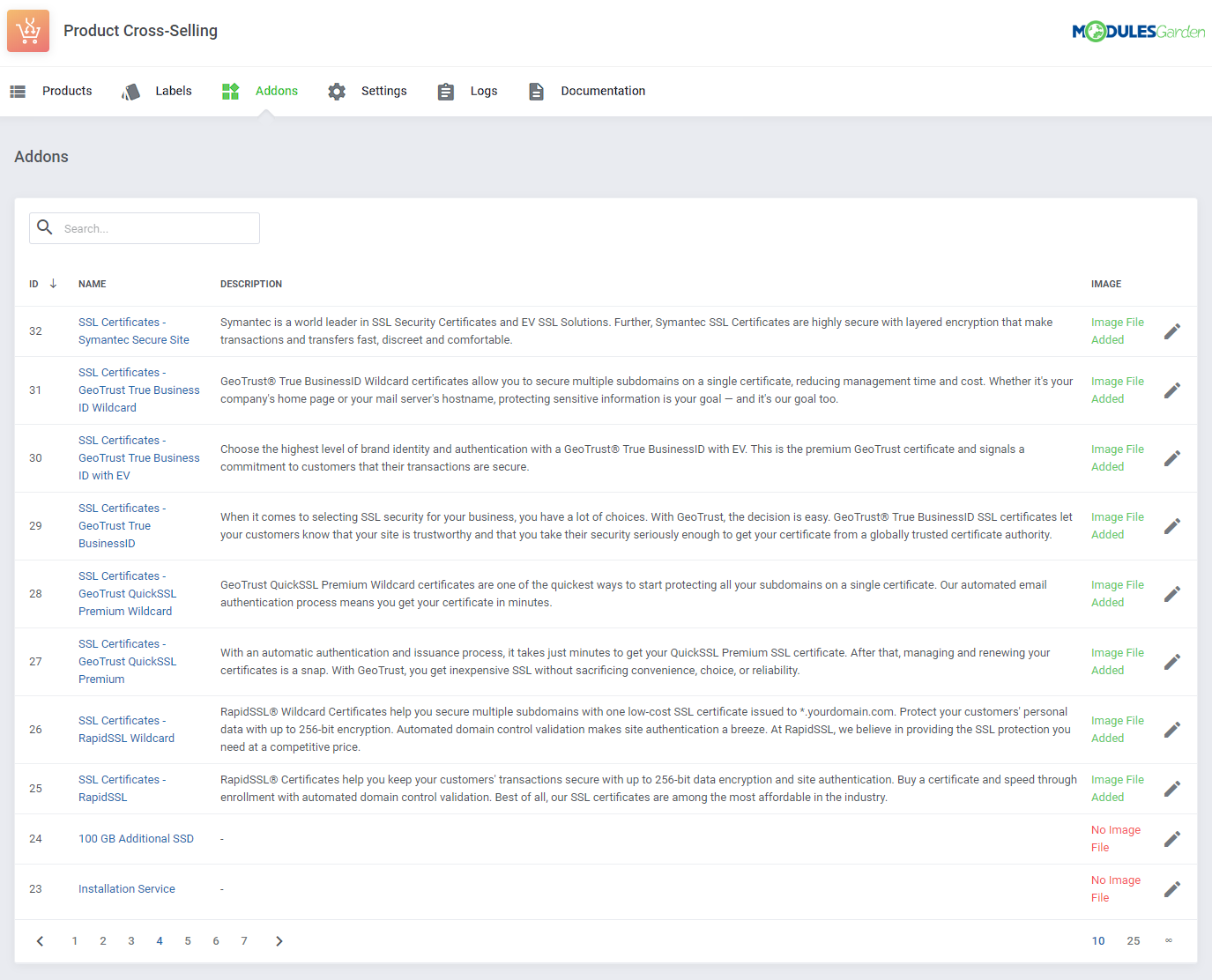Open the Logs tab

pos(484,91)
